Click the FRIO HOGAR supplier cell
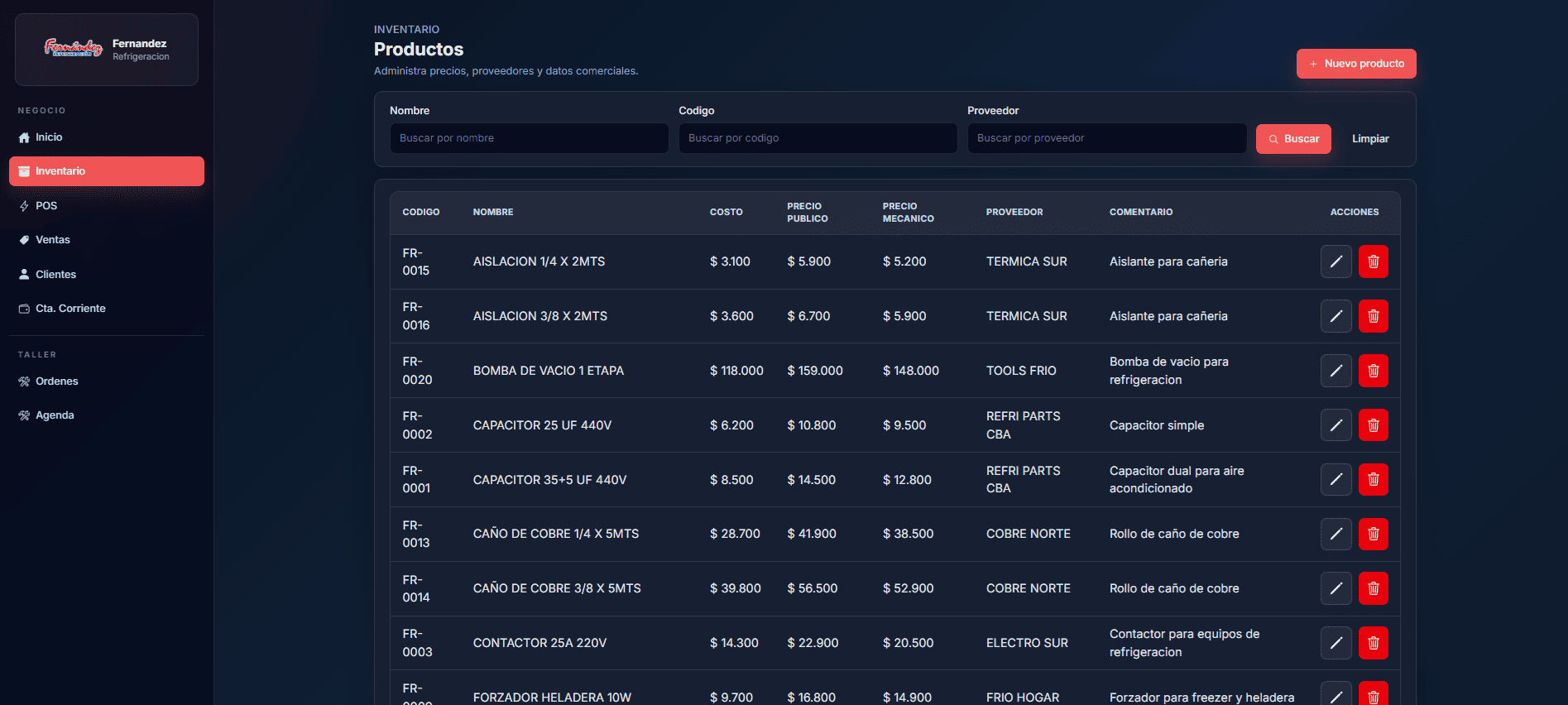The image size is (1568, 705). coord(1023,698)
